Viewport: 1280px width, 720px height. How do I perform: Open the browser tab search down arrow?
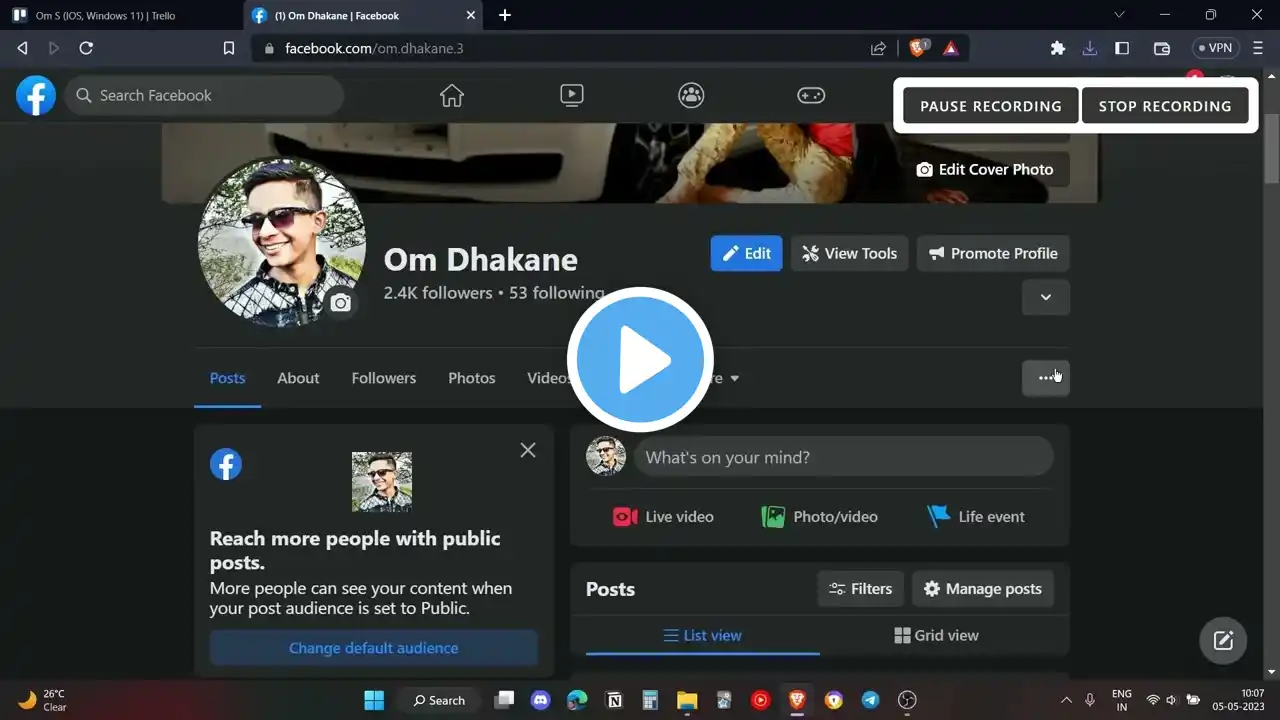pyautogui.click(x=1119, y=15)
